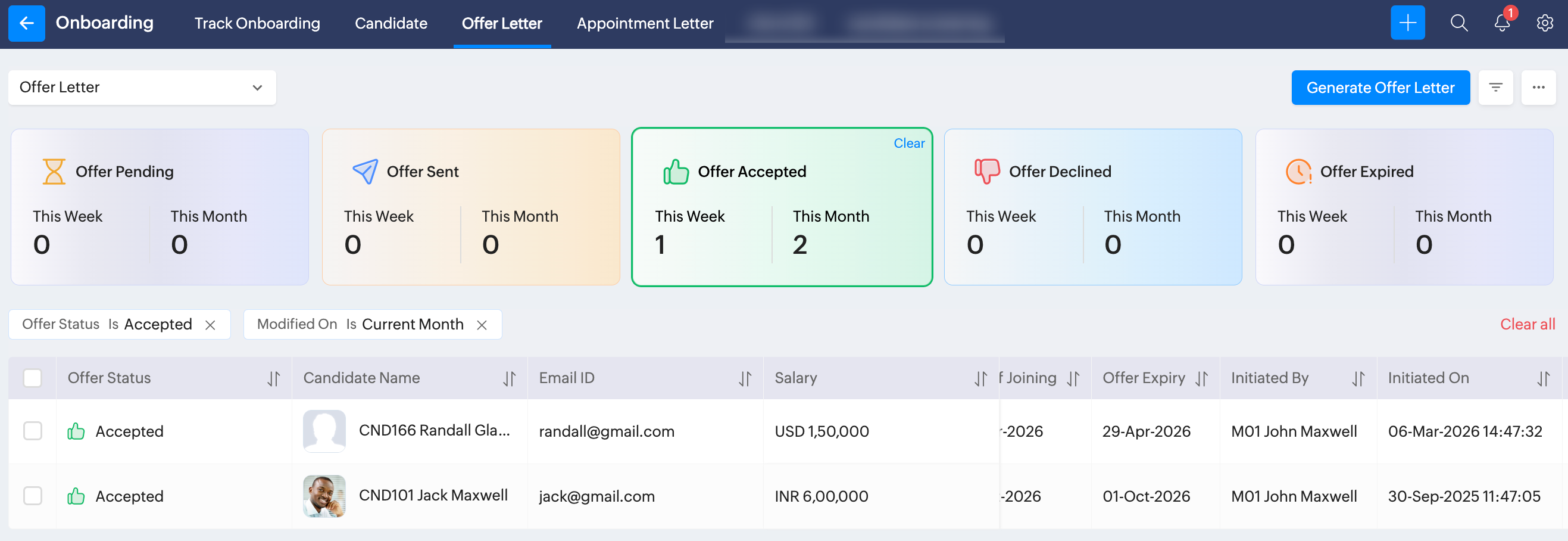The width and height of the screenshot is (1568, 541).
Task: Sort the Salary column
Action: click(980, 379)
